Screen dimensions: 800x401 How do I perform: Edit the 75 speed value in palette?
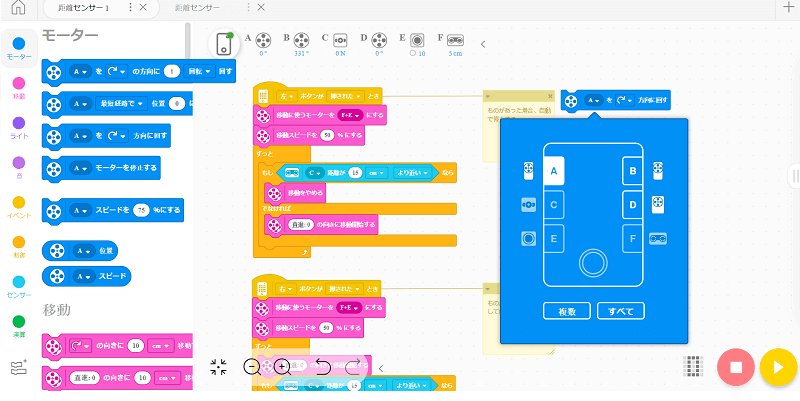(x=141, y=210)
